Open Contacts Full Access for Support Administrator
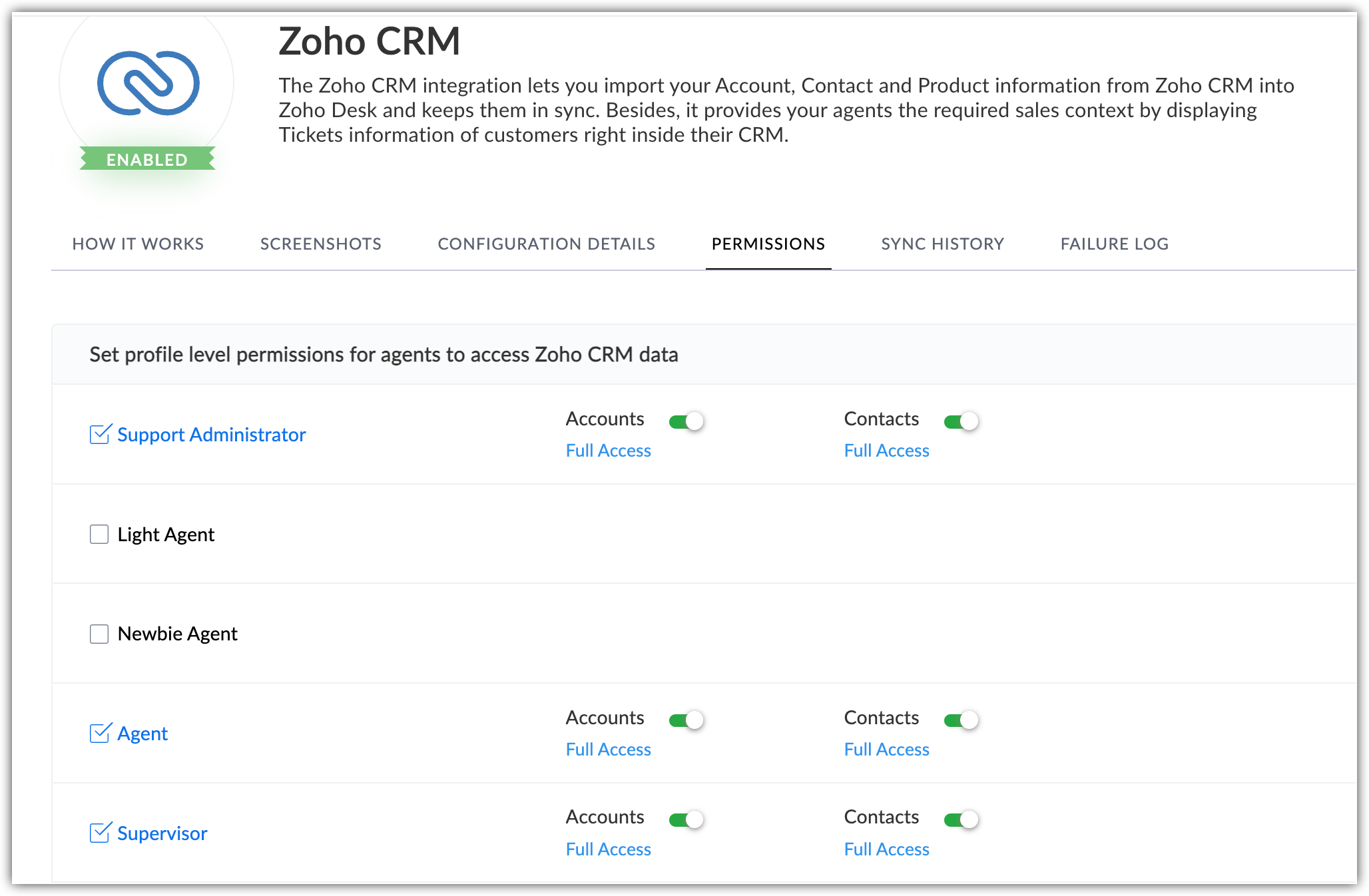The width and height of the screenshot is (1369, 896). 887,451
